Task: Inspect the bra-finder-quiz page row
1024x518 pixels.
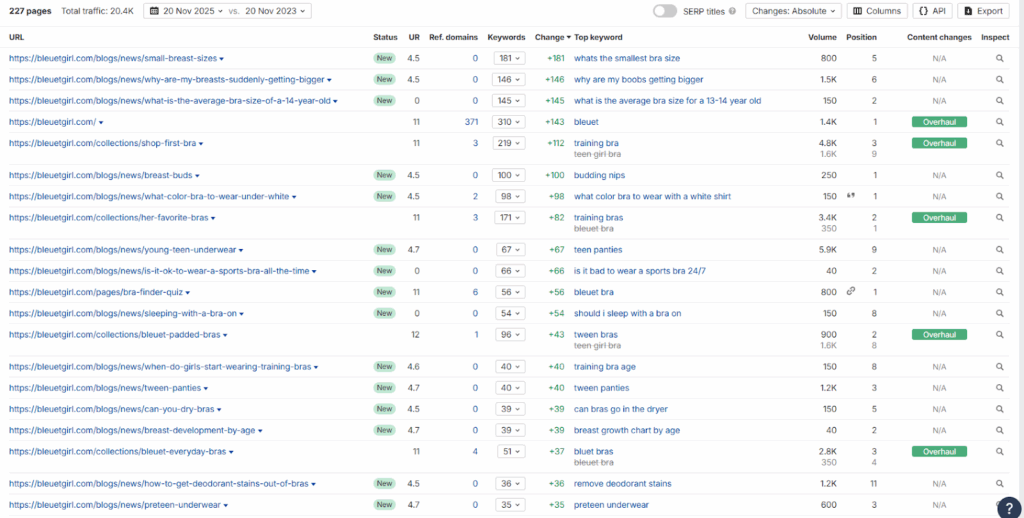Action: (999, 293)
